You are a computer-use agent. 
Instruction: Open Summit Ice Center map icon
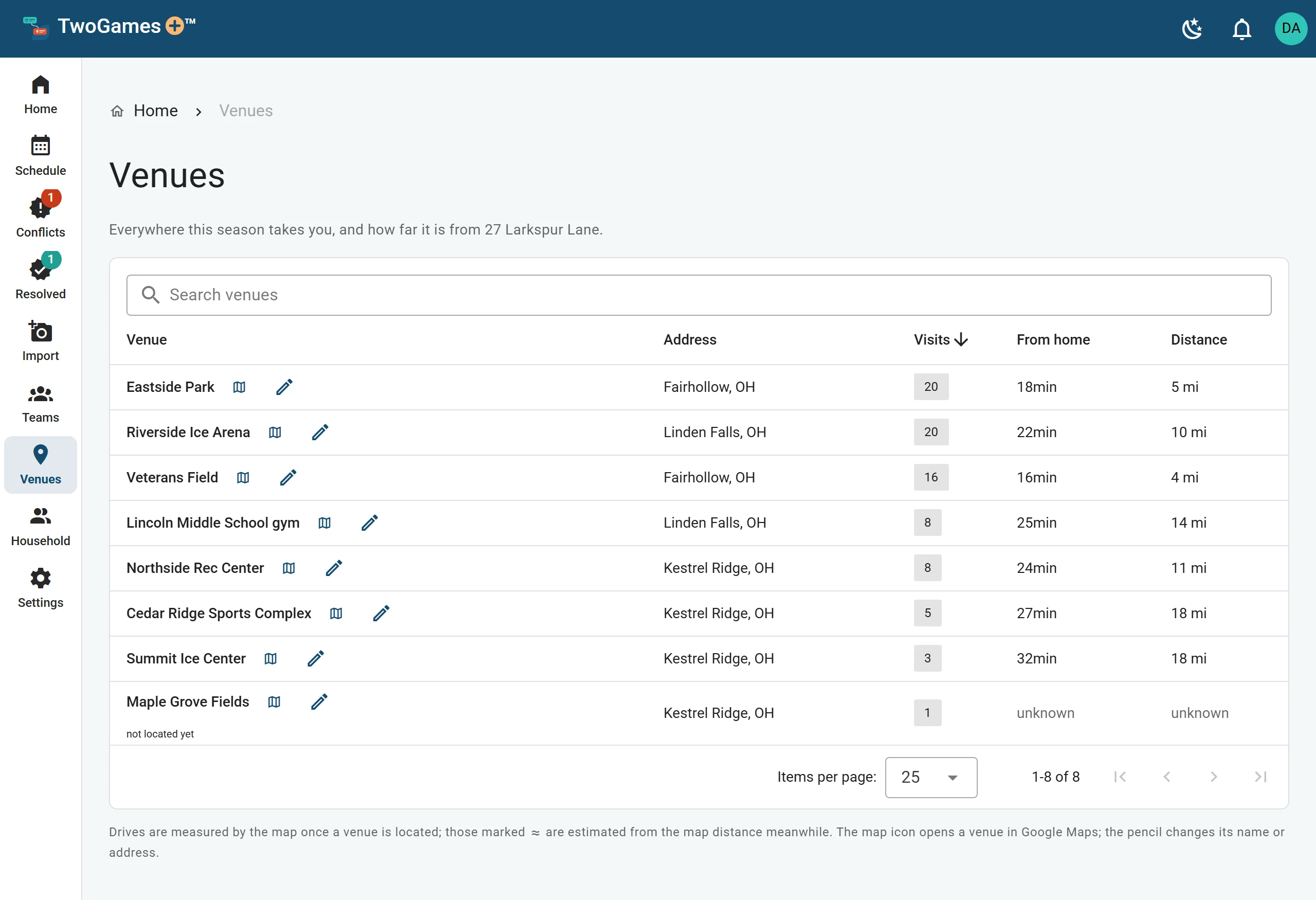271,659
